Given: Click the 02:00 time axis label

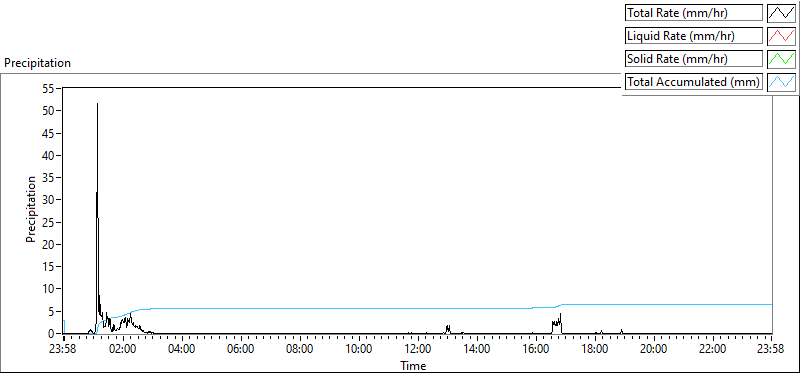Looking at the screenshot, I should tap(122, 349).
